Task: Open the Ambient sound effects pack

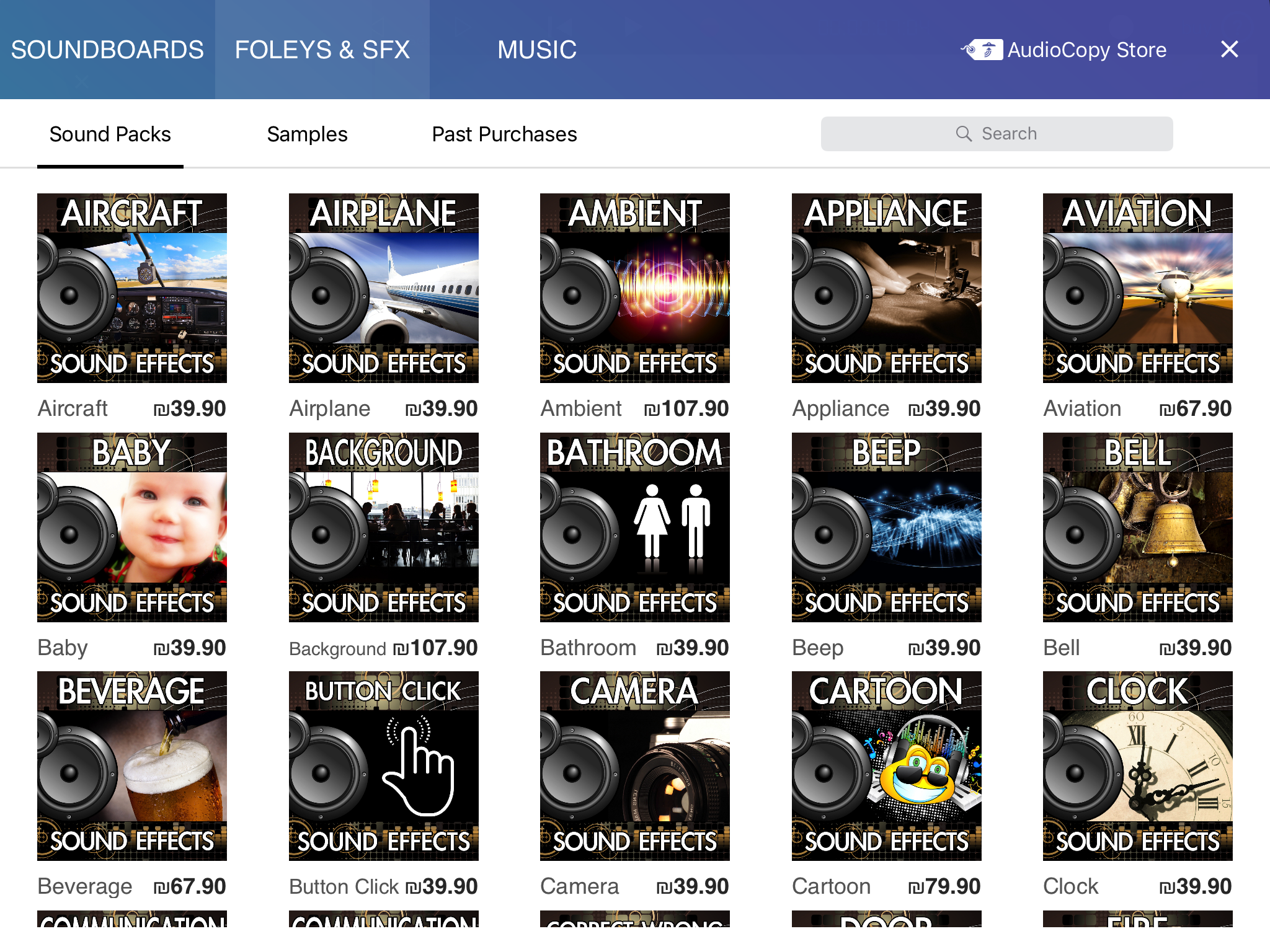Action: (635, 288)
